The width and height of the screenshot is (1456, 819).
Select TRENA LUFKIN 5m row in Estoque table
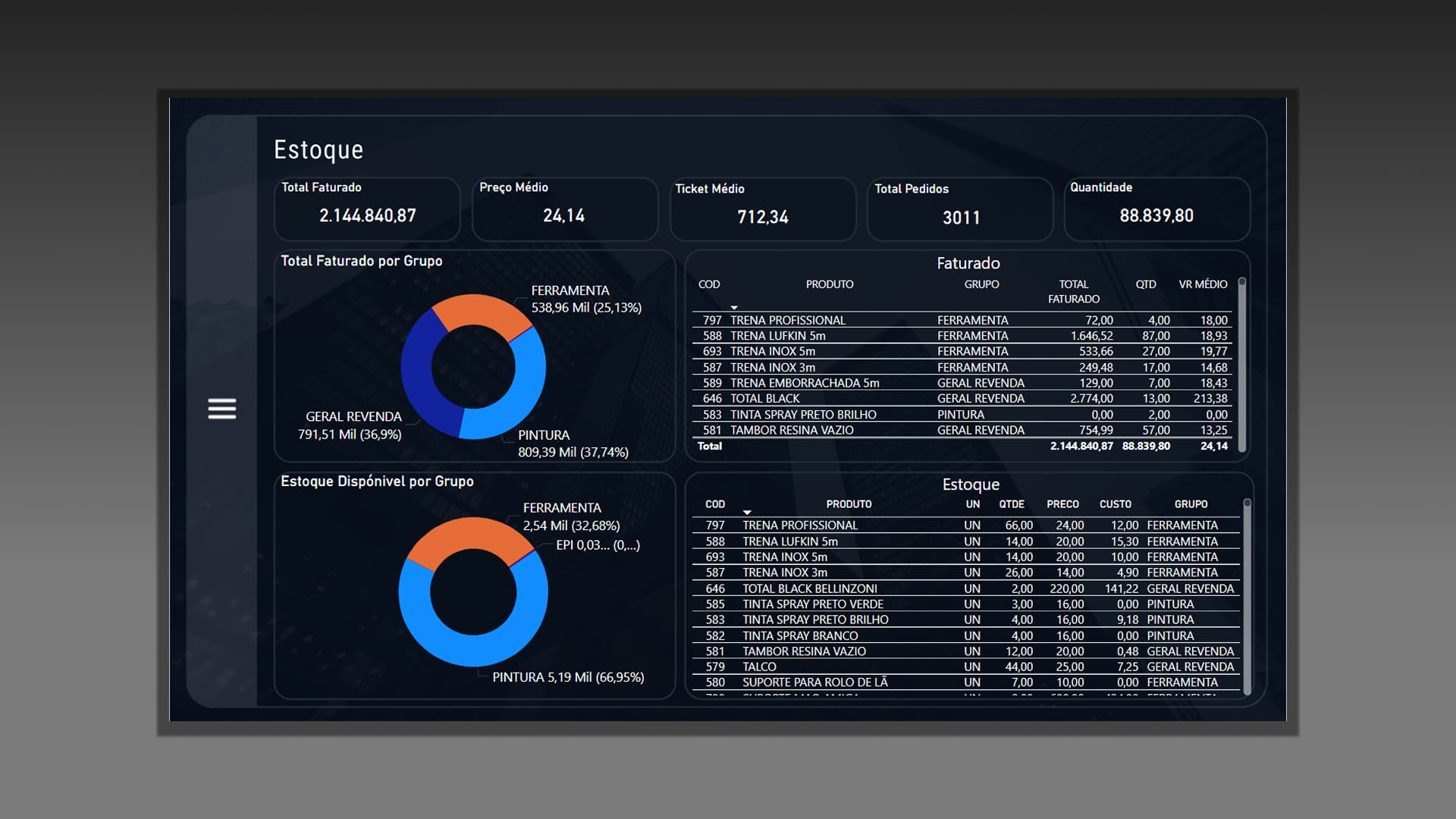click(x=966, y=541)
